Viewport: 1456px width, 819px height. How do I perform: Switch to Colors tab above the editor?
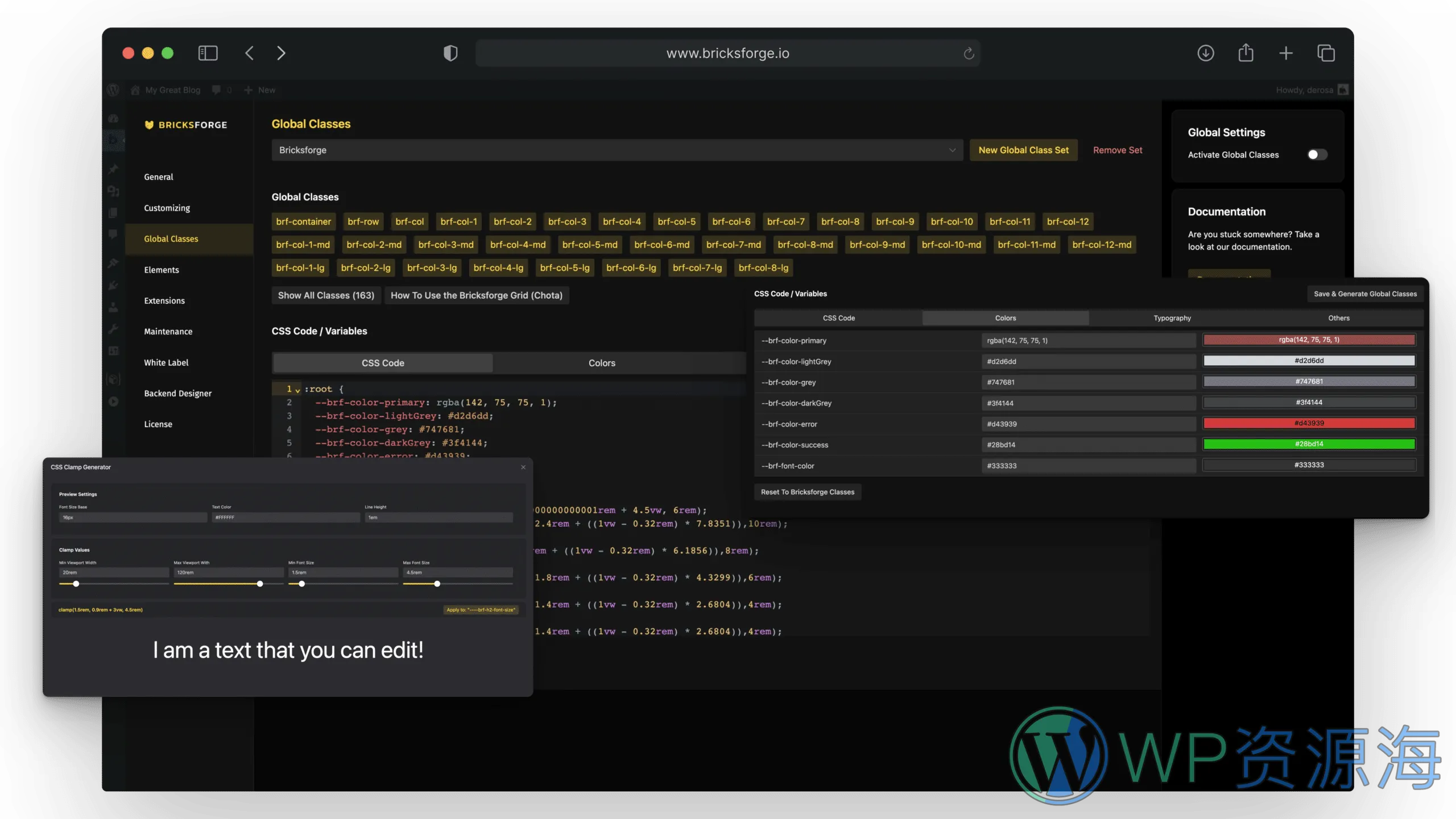(602, 363)
